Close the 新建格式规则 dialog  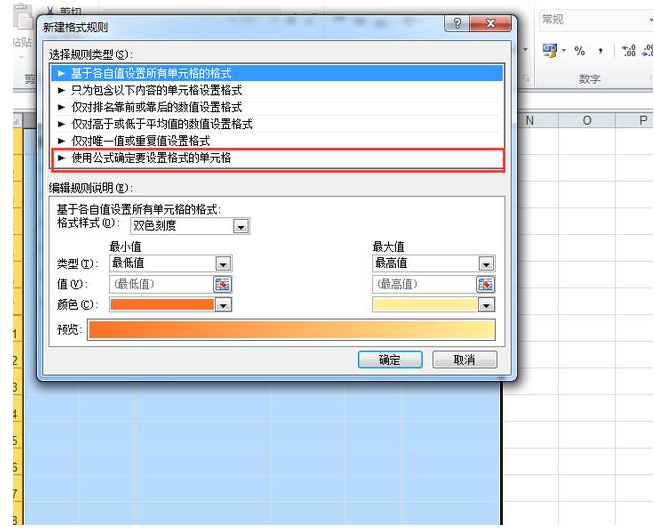point(490,23)
